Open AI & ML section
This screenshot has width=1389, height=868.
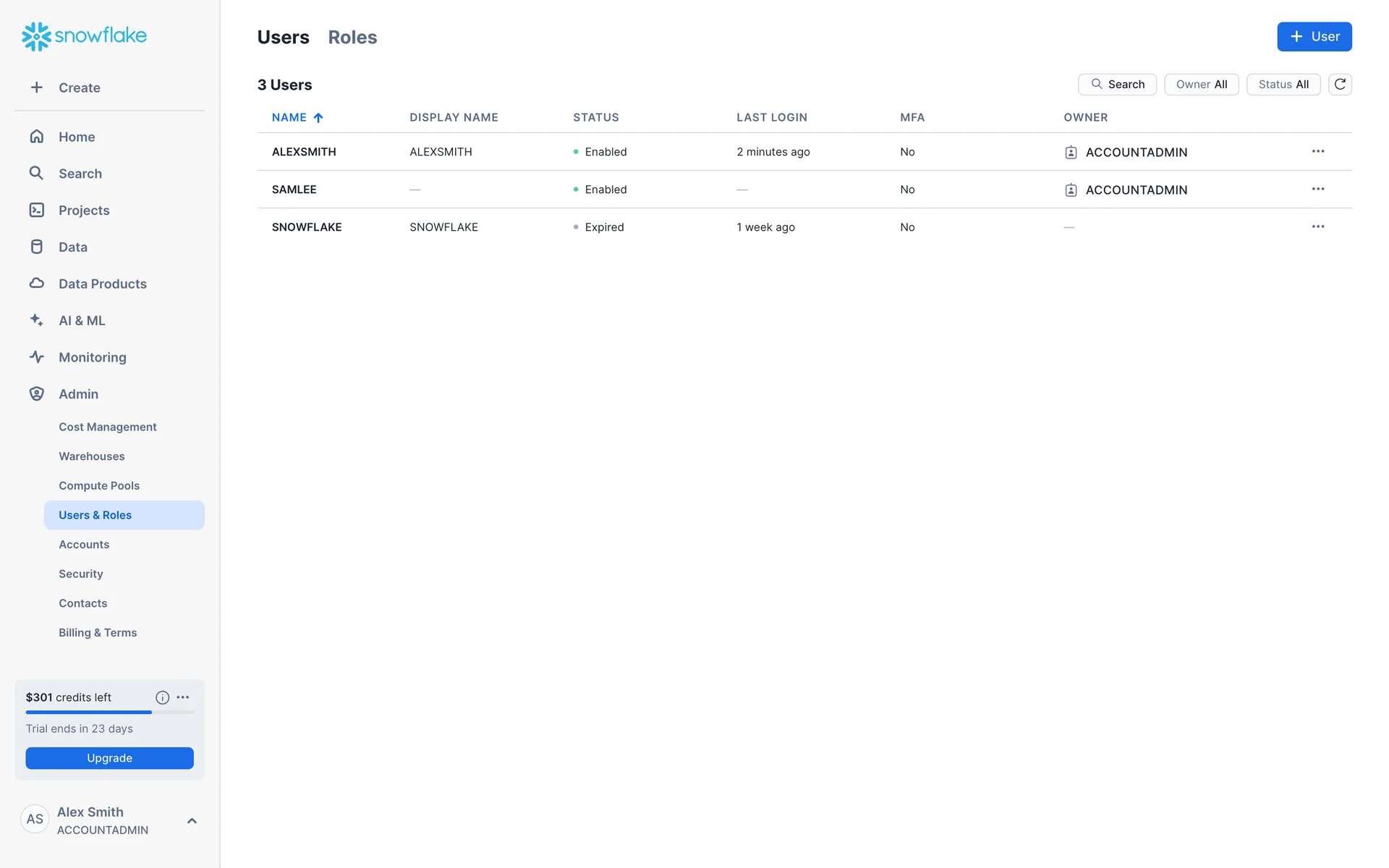pyautogui.click(x=82, y=320)
